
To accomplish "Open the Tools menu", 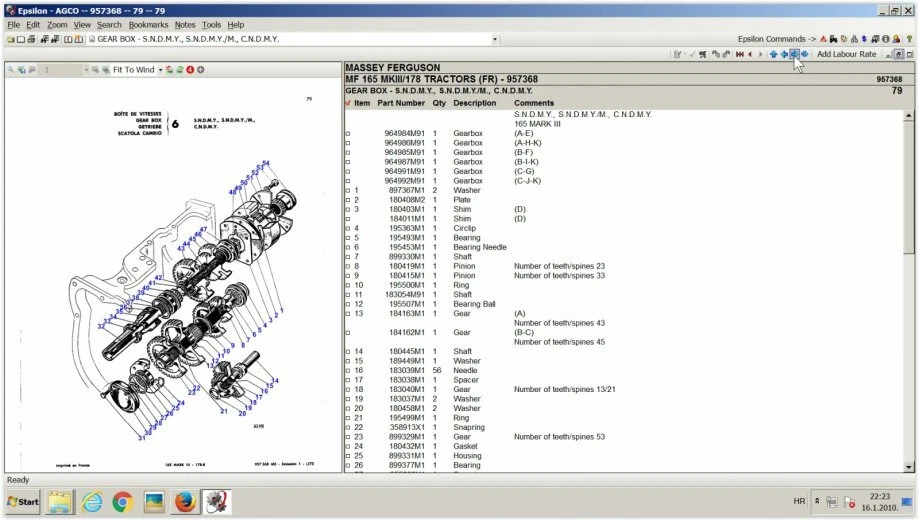I will point(211,25).
